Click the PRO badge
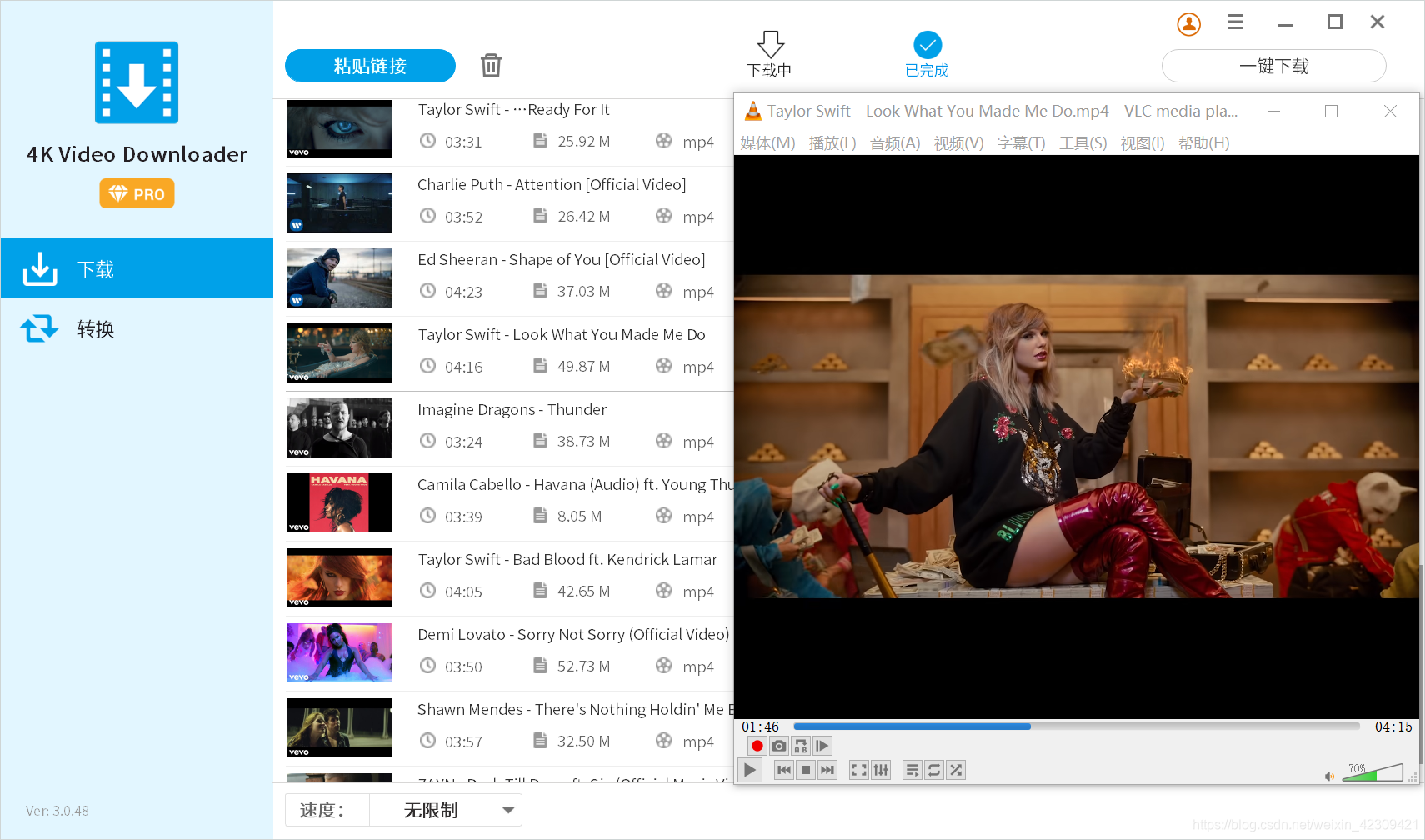Screen dimensions: 1425x840 coord(137,193)
